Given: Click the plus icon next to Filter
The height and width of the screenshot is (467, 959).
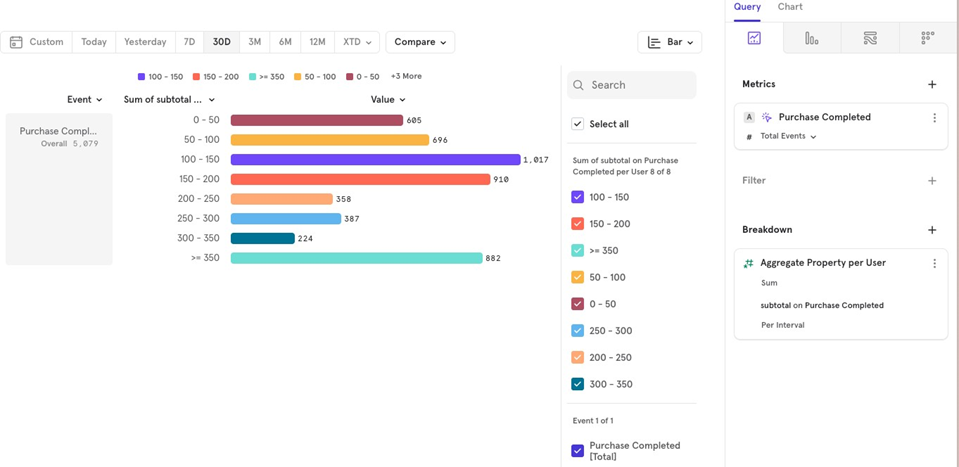Looking at the screenshot, I should pyautogui.click(x=932, y=181).
